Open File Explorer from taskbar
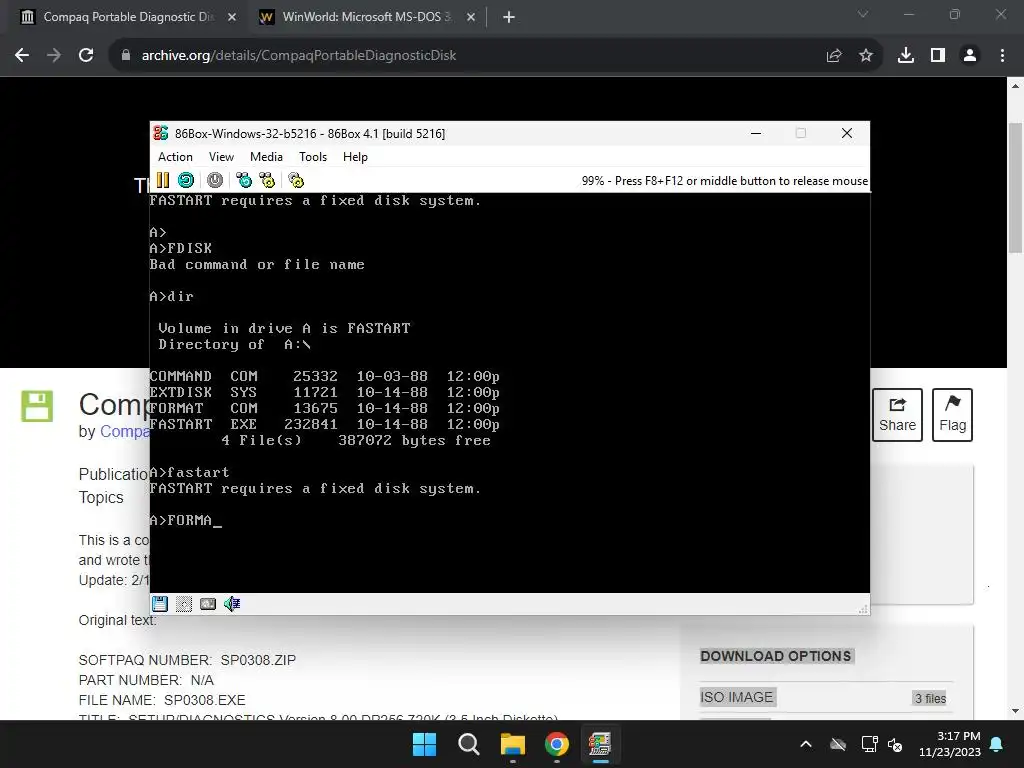 pyautogui.click(x=513, y=744)
